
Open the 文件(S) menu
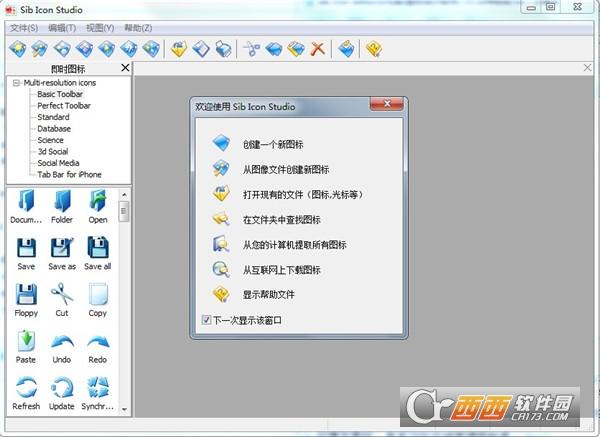24,28
